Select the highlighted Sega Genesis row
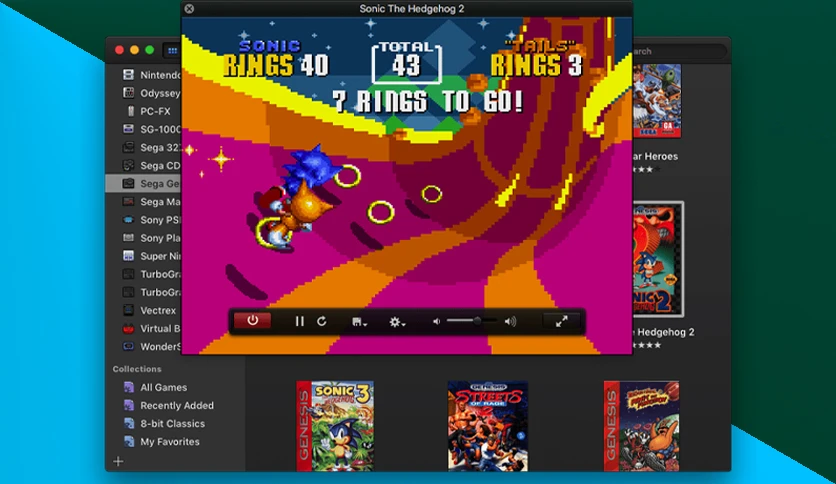 143,183
